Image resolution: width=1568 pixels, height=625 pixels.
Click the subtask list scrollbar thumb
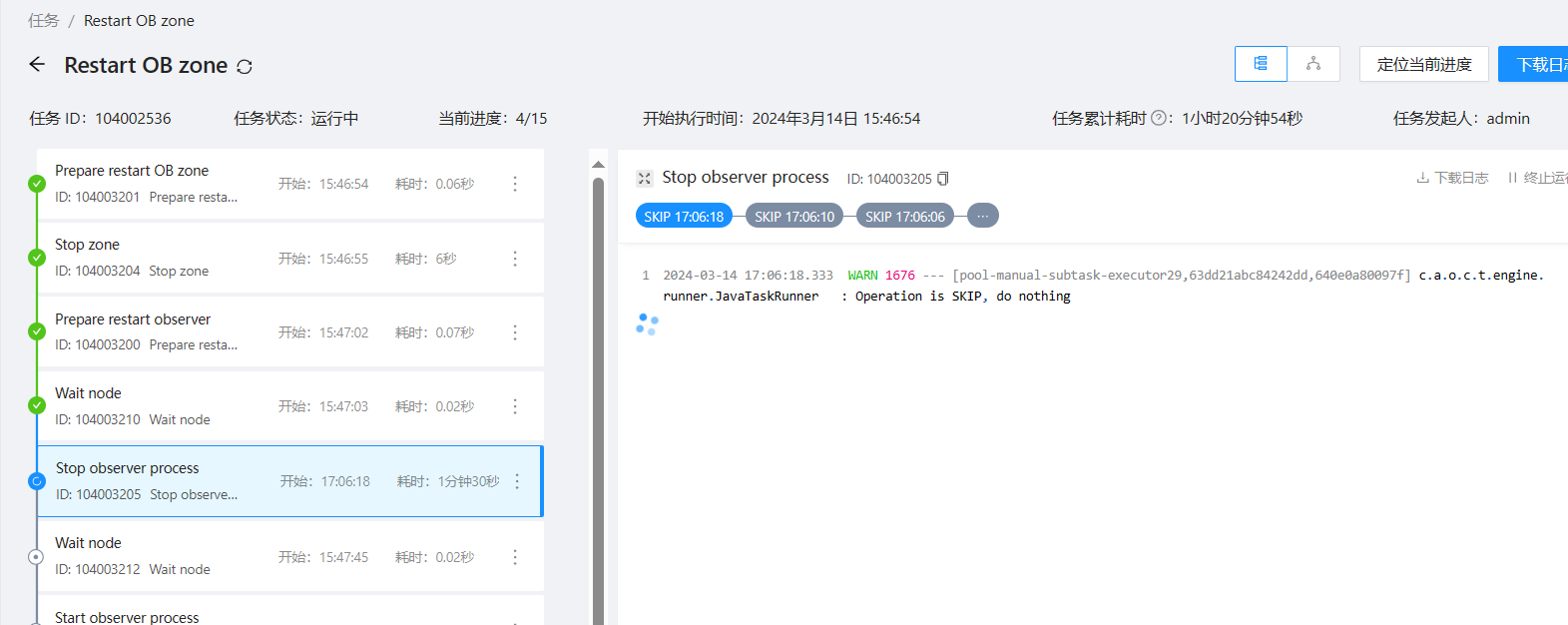(598, 399)
